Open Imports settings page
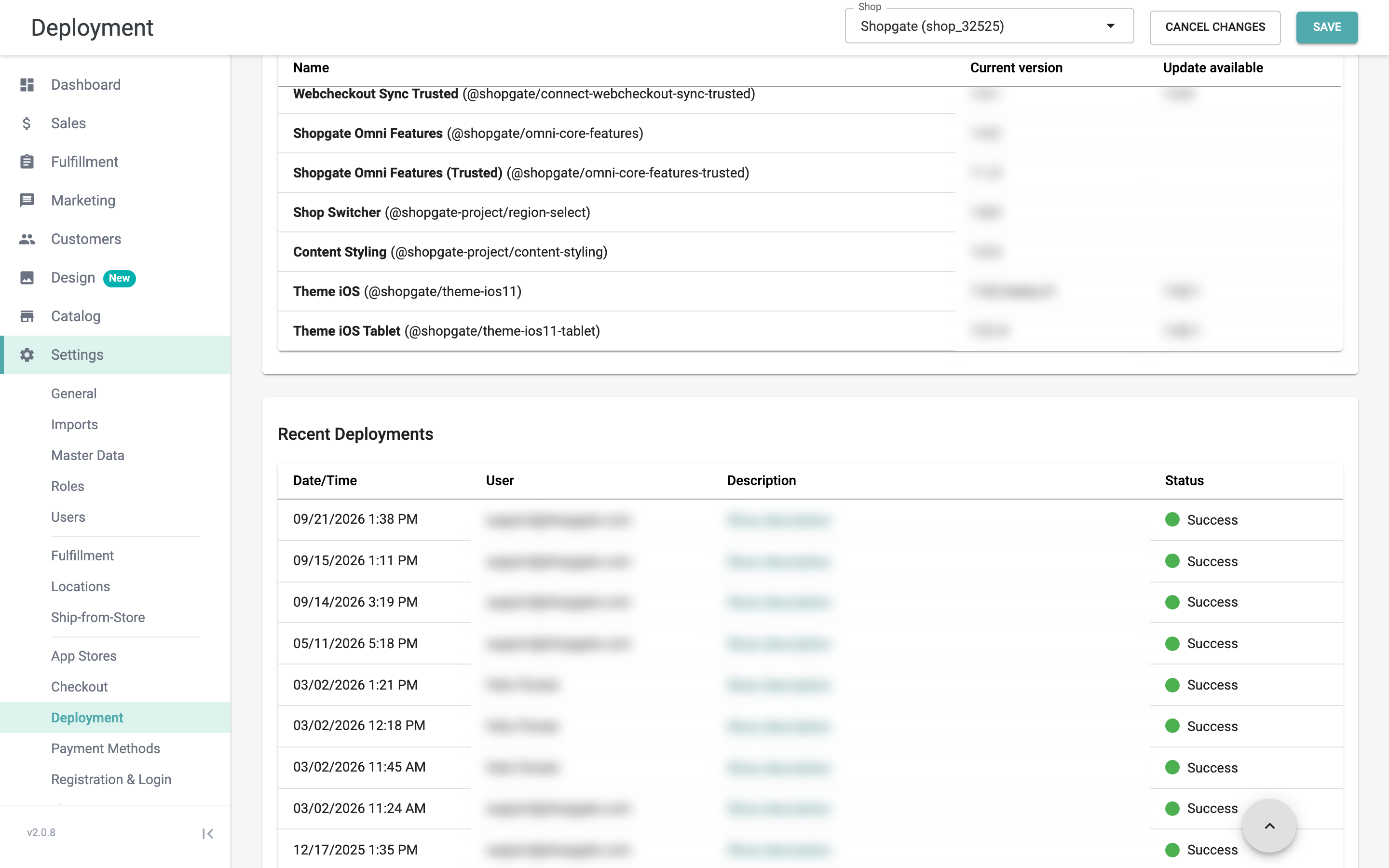The width and height of the screenshot is (1389, 868). tap(75, 424)
